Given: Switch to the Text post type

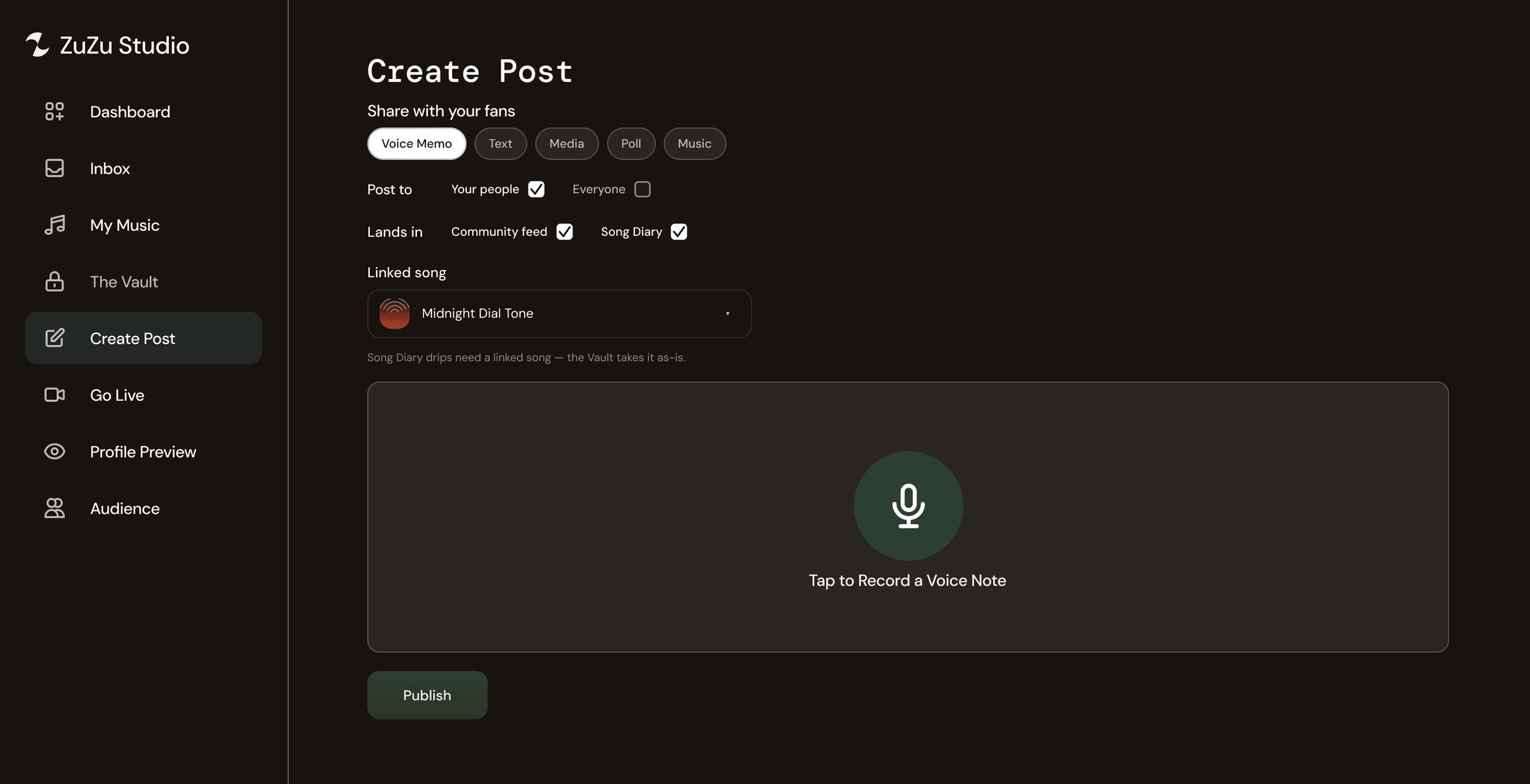Looking at the screenshot, I should [500, 143].
